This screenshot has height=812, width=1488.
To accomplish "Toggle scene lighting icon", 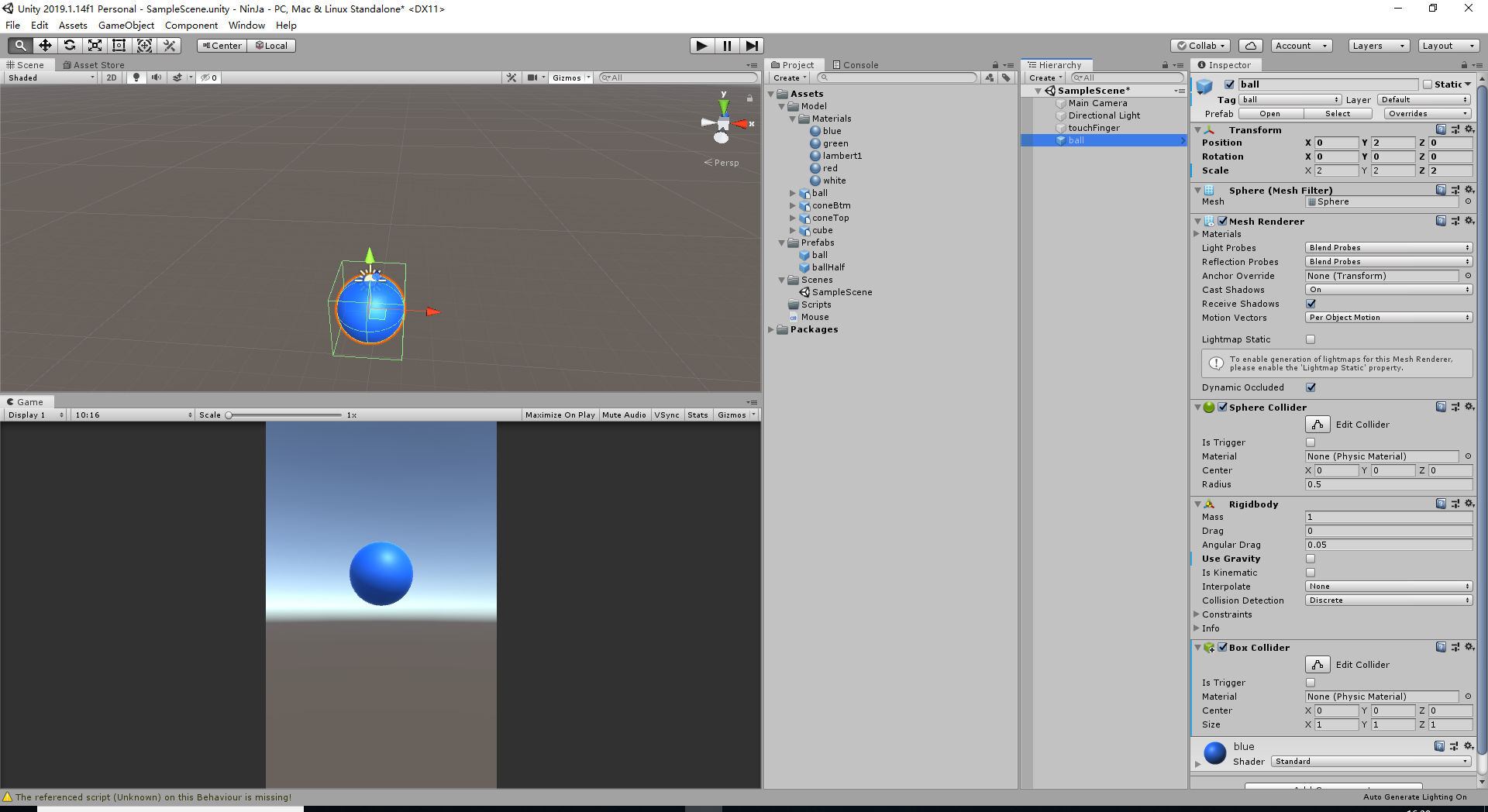I will coord(136,77).
